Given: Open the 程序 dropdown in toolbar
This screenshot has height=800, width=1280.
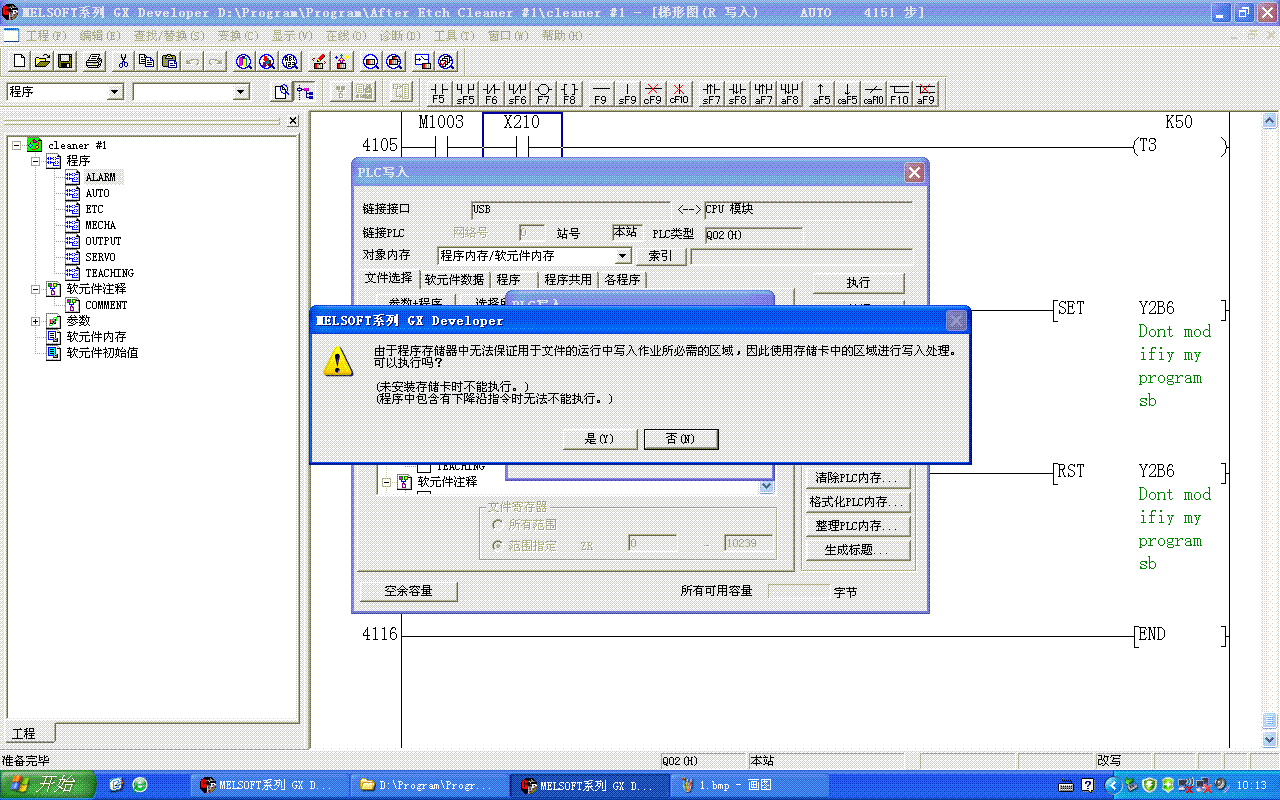Looking at the screenshot, I should pyautogui.click(x=114, y=92).
